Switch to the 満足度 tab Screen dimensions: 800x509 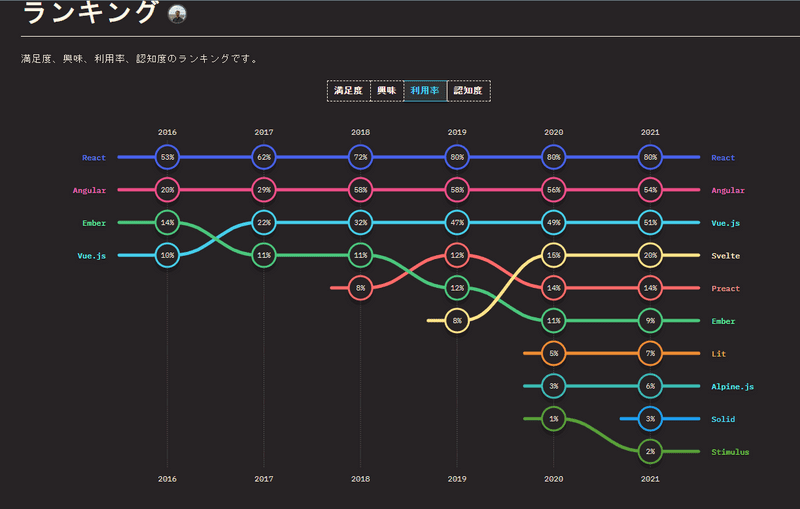[348, 91]
